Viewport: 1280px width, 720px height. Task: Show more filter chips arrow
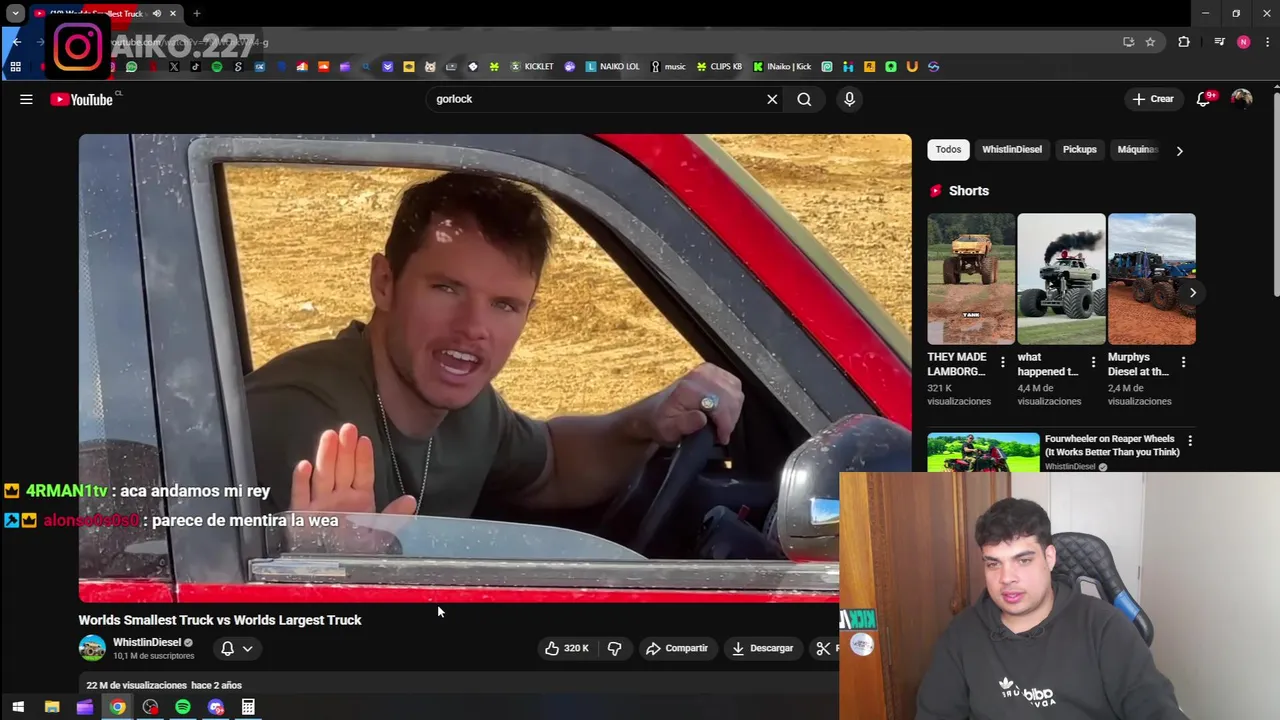1179,151
